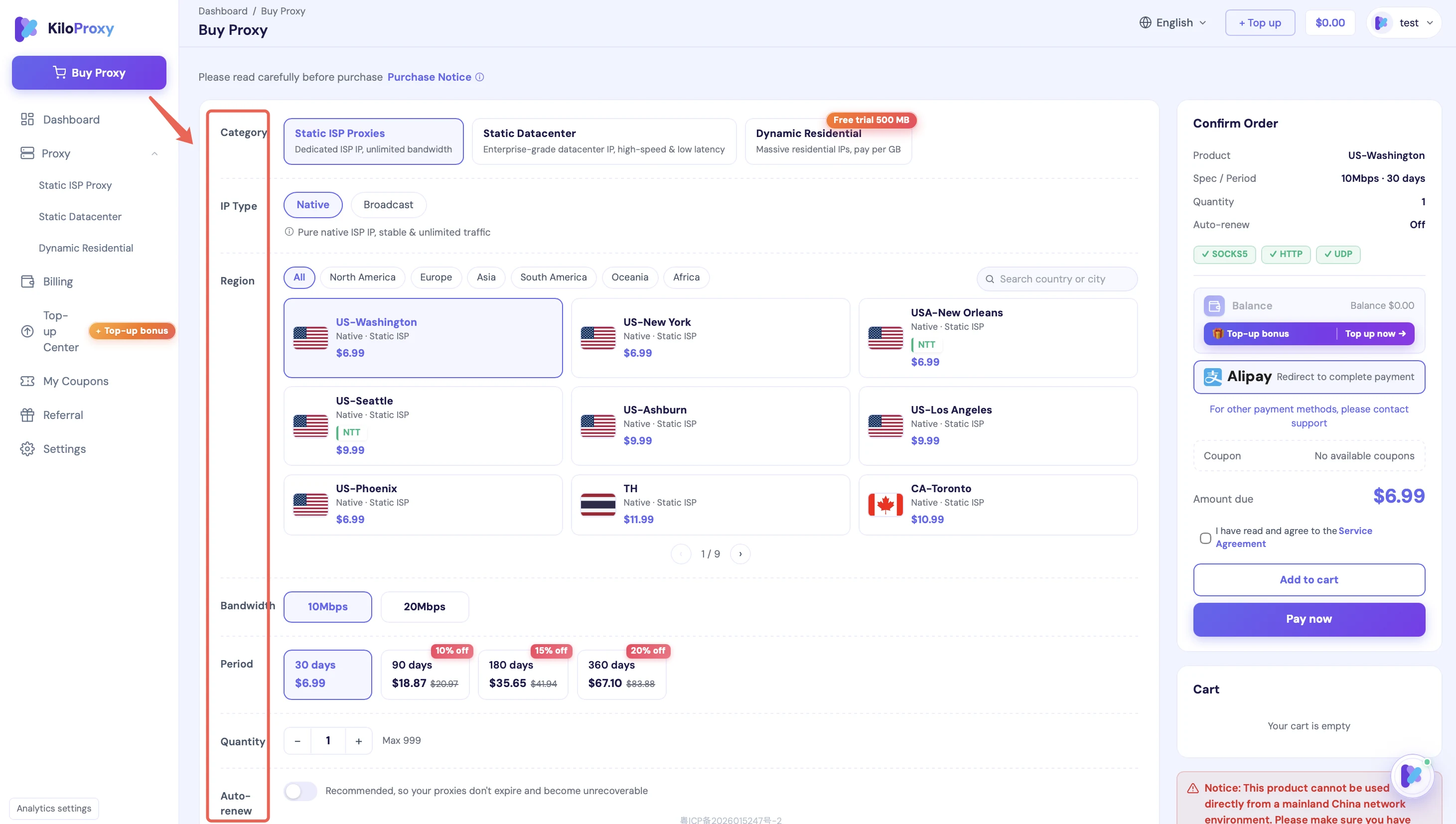This screenshot has height=824, width=1456.
Task: Go to next region page
Action: [740, 554]
